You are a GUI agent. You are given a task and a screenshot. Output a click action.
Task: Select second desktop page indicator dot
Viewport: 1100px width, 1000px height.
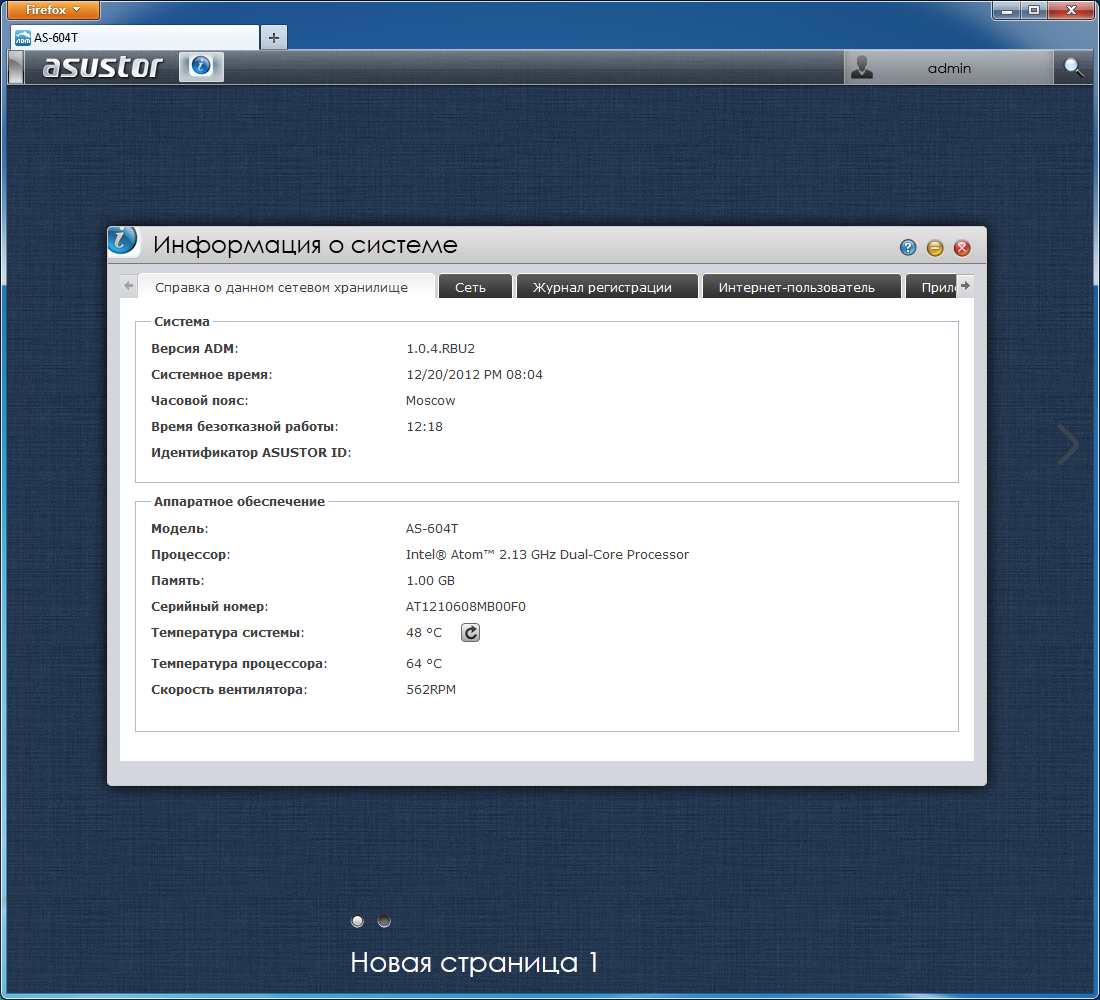pos(384,921)
